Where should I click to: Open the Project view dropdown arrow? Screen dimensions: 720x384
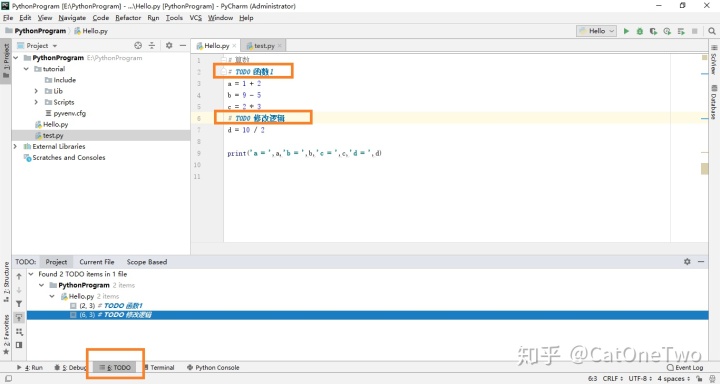pos(55,46)
